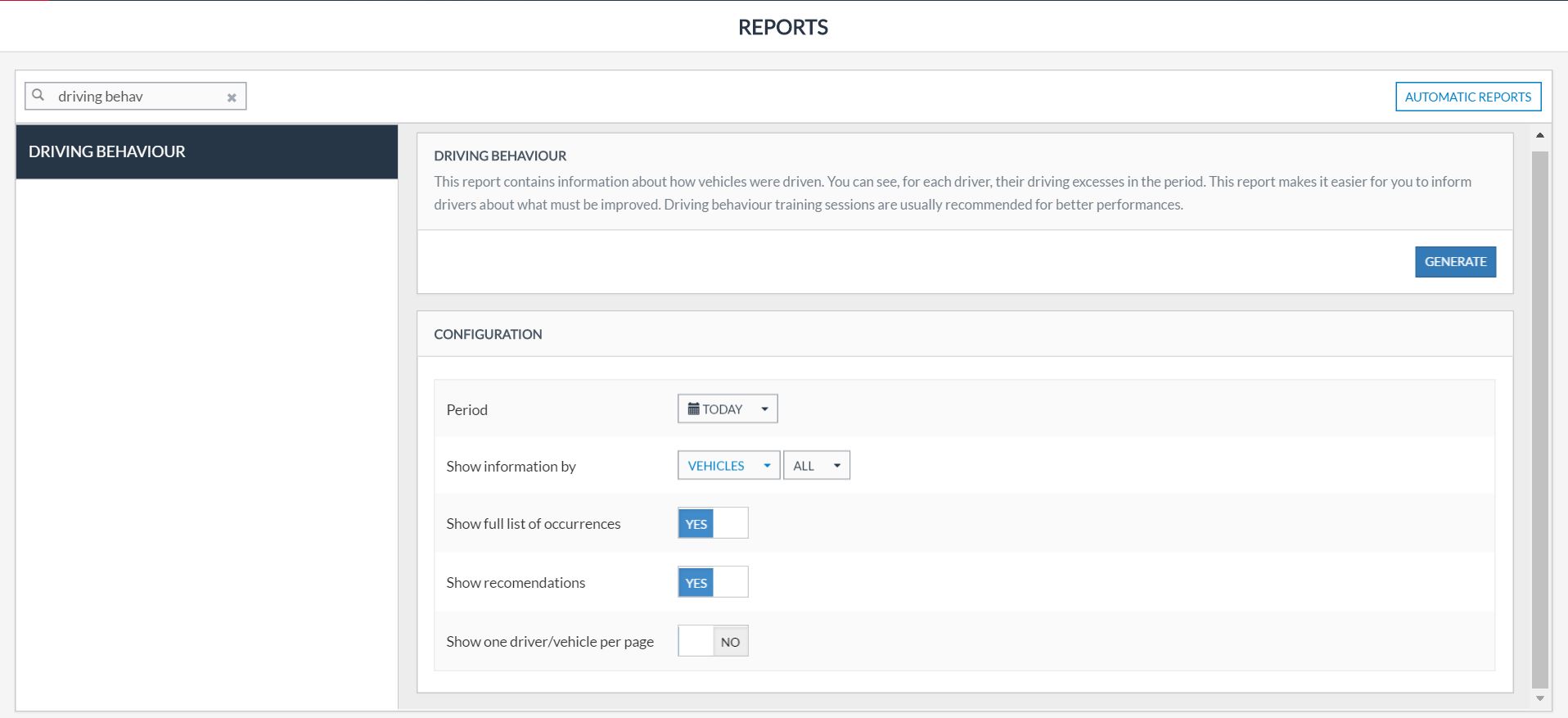Viewport: 1568px width, 718px height.
Task: Clear the search text with the x icon
Action: [x=232, y=97]
